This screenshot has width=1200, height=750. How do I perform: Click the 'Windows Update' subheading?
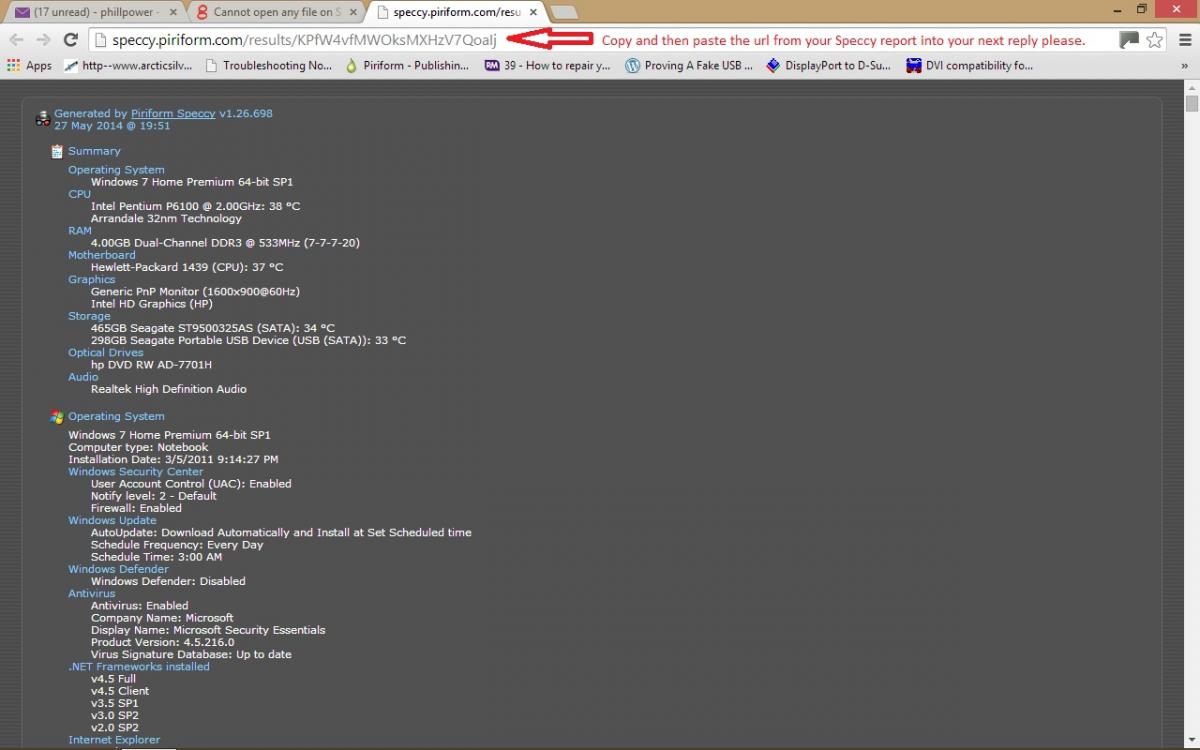pos(112,520)
